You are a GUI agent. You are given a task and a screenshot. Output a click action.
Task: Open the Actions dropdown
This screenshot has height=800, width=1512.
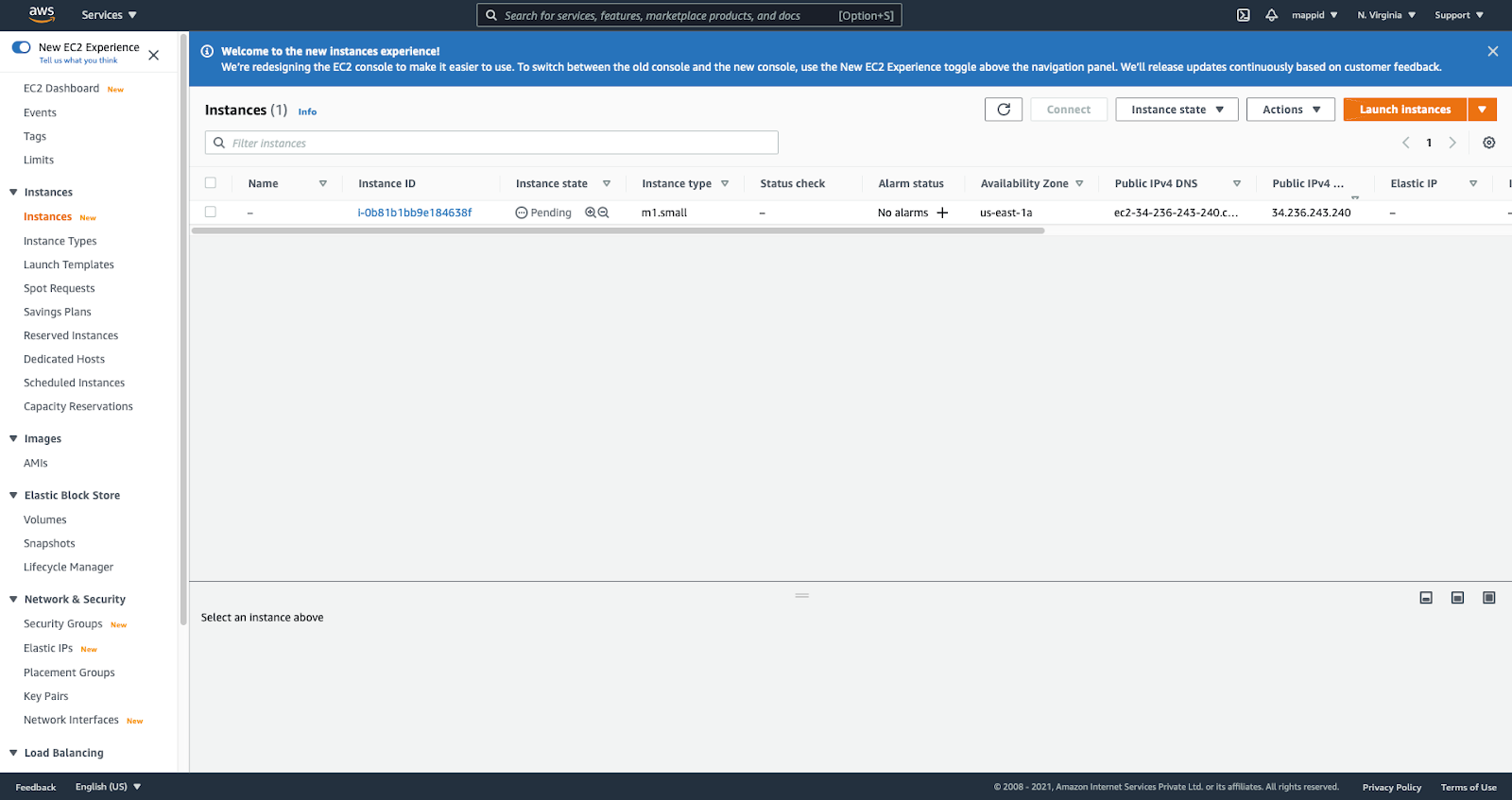coord(1291,110)
